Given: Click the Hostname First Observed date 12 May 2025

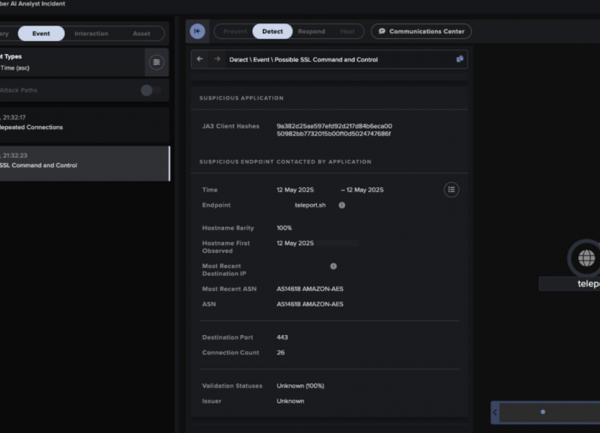Looking at the screenshot, I should point(295,243).
